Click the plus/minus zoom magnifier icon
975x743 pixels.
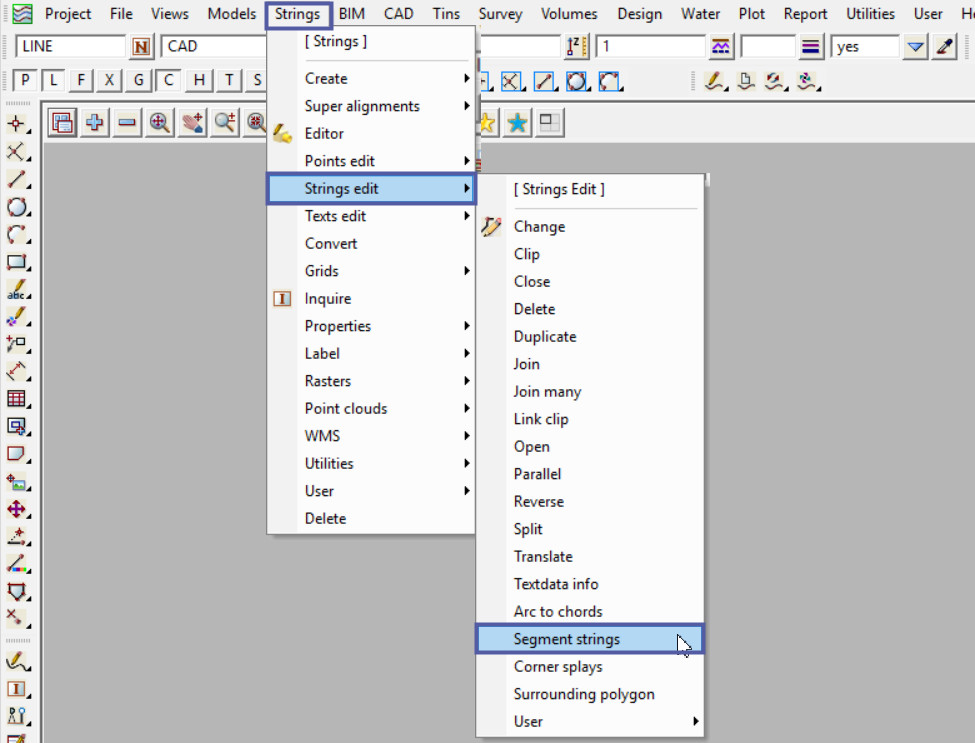click(224, 122)
